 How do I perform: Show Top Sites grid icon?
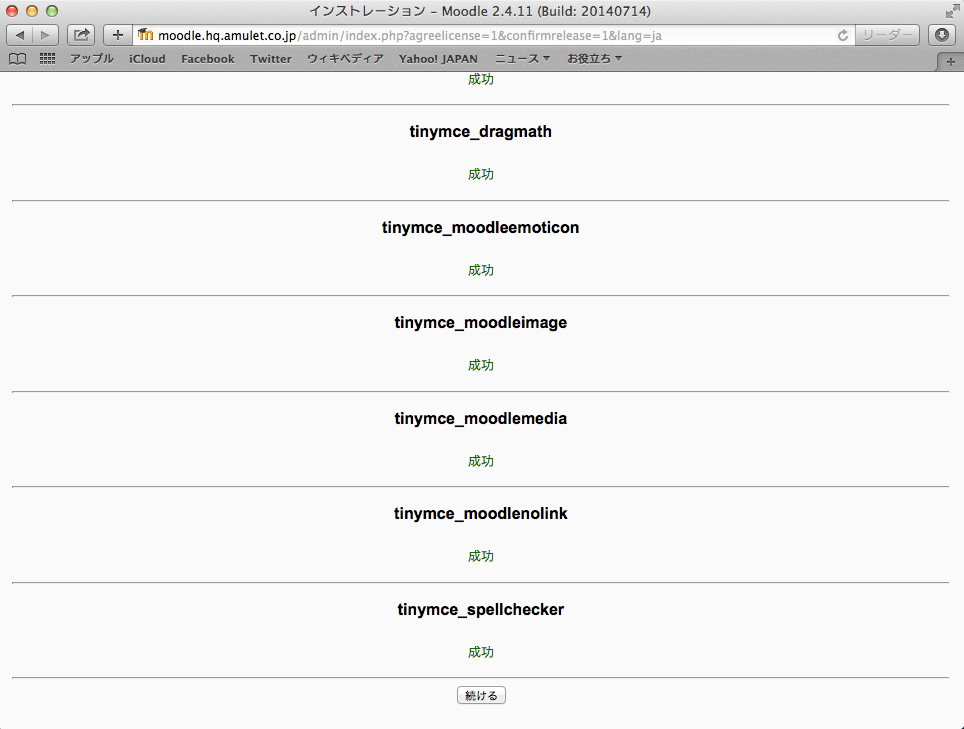point(47,59)
